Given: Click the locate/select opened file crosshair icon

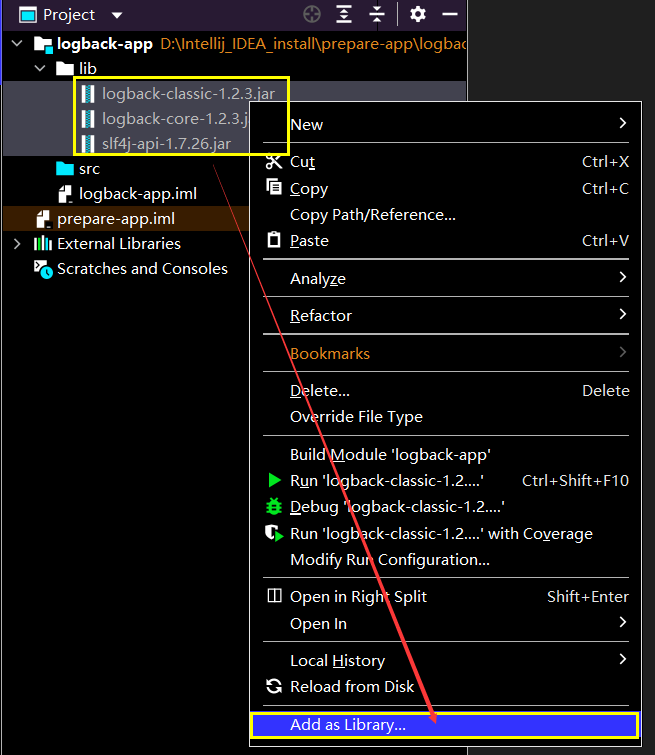Looking at the screenshot, I should pos(312,14).
